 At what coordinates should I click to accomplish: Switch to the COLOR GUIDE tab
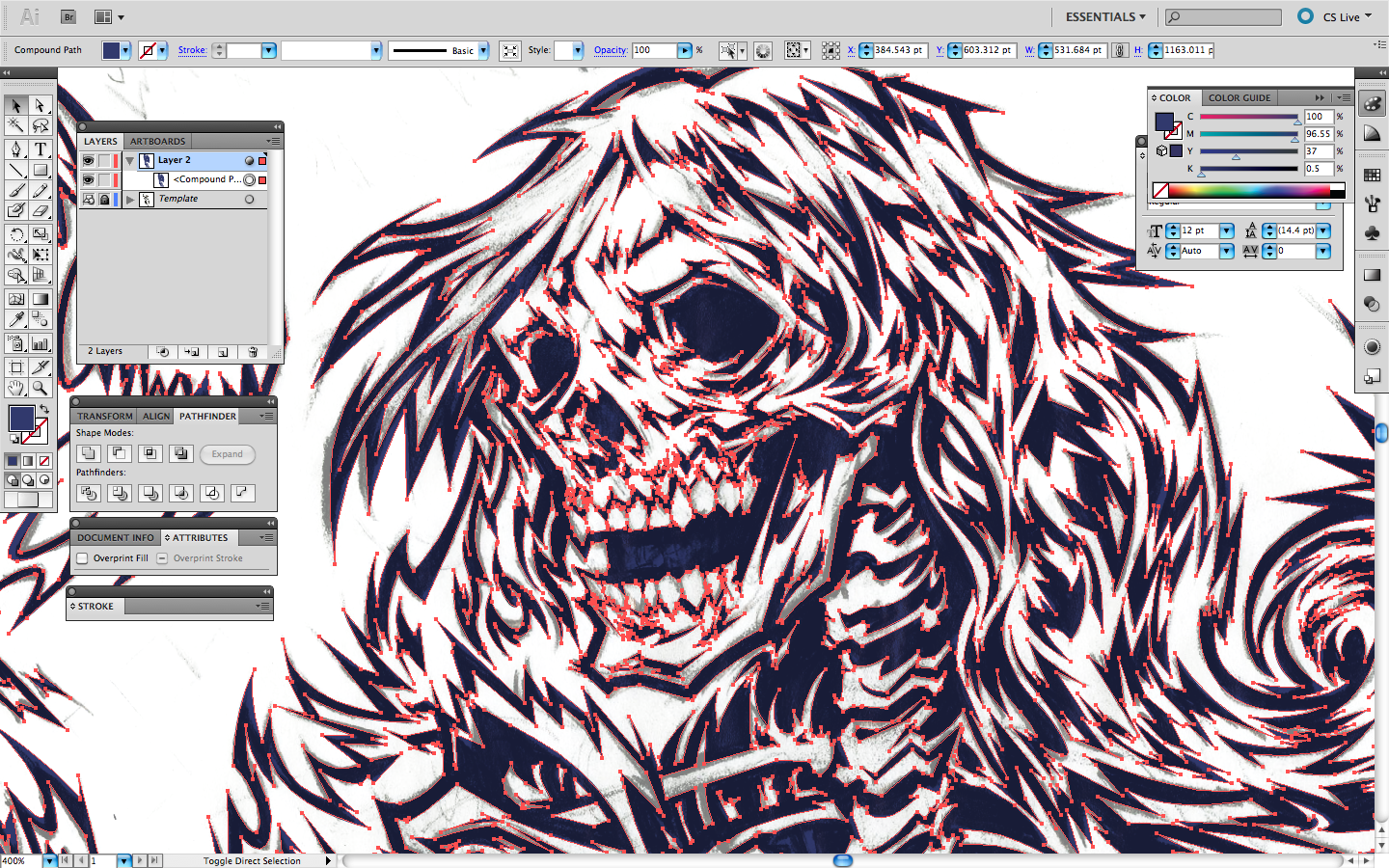coord(1239,97)
